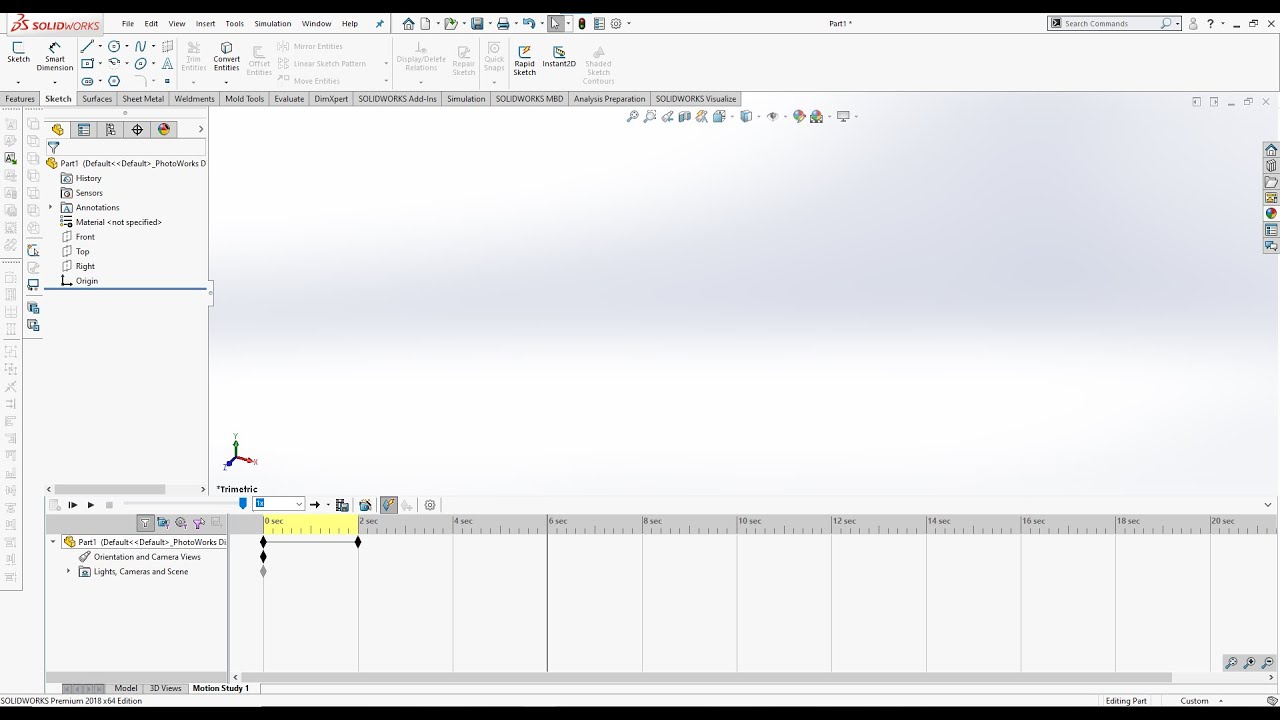Image resolution: width=1280 pixels, height=720 pixels.
Task: Enable Instant2D
Action: pyautogui.click(x=559, y=56)
